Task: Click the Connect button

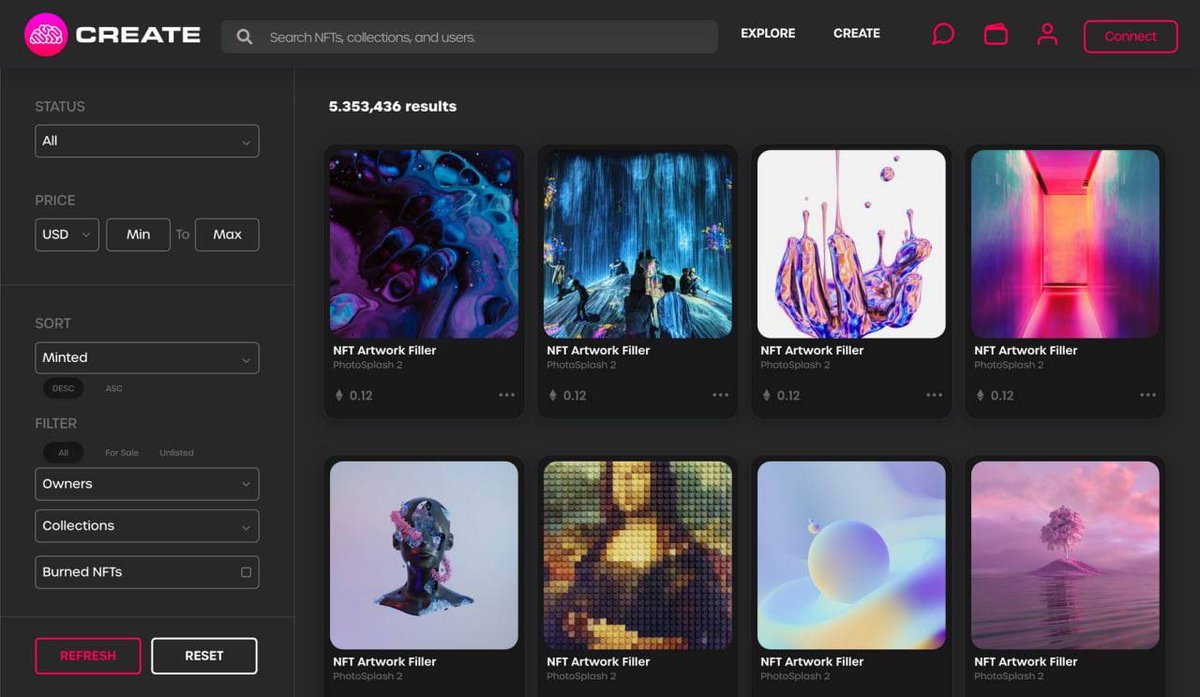Action: [x=1131, y=36]
